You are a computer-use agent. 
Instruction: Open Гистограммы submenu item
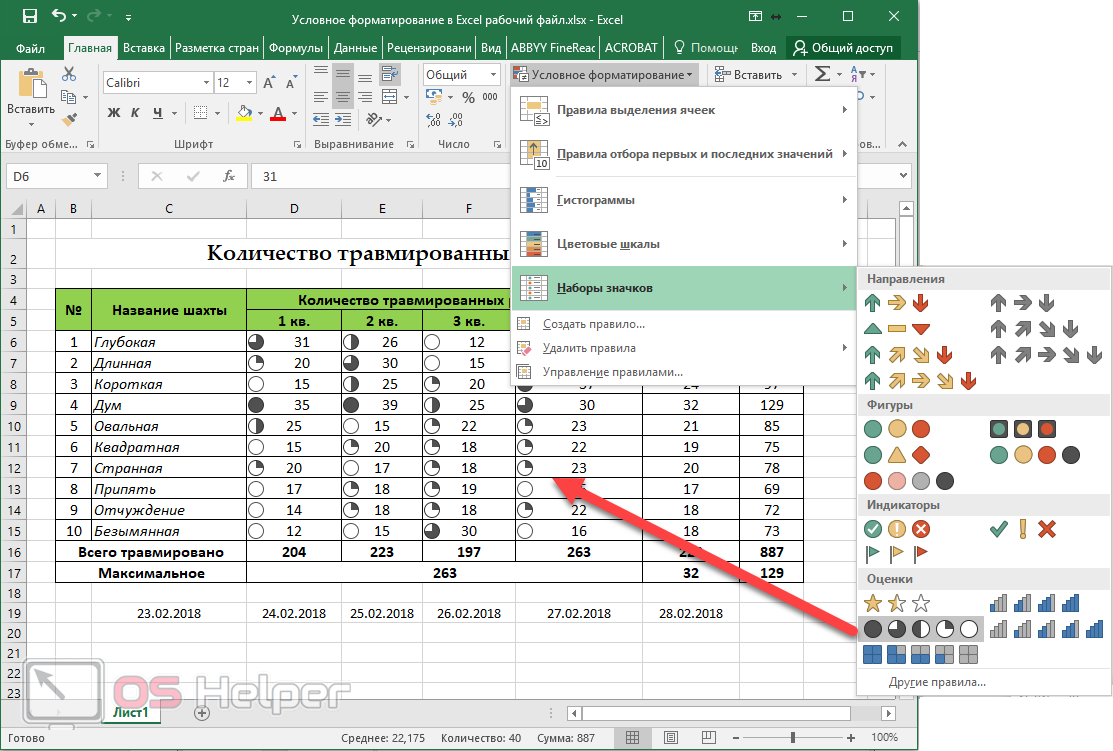coord(684,200)
